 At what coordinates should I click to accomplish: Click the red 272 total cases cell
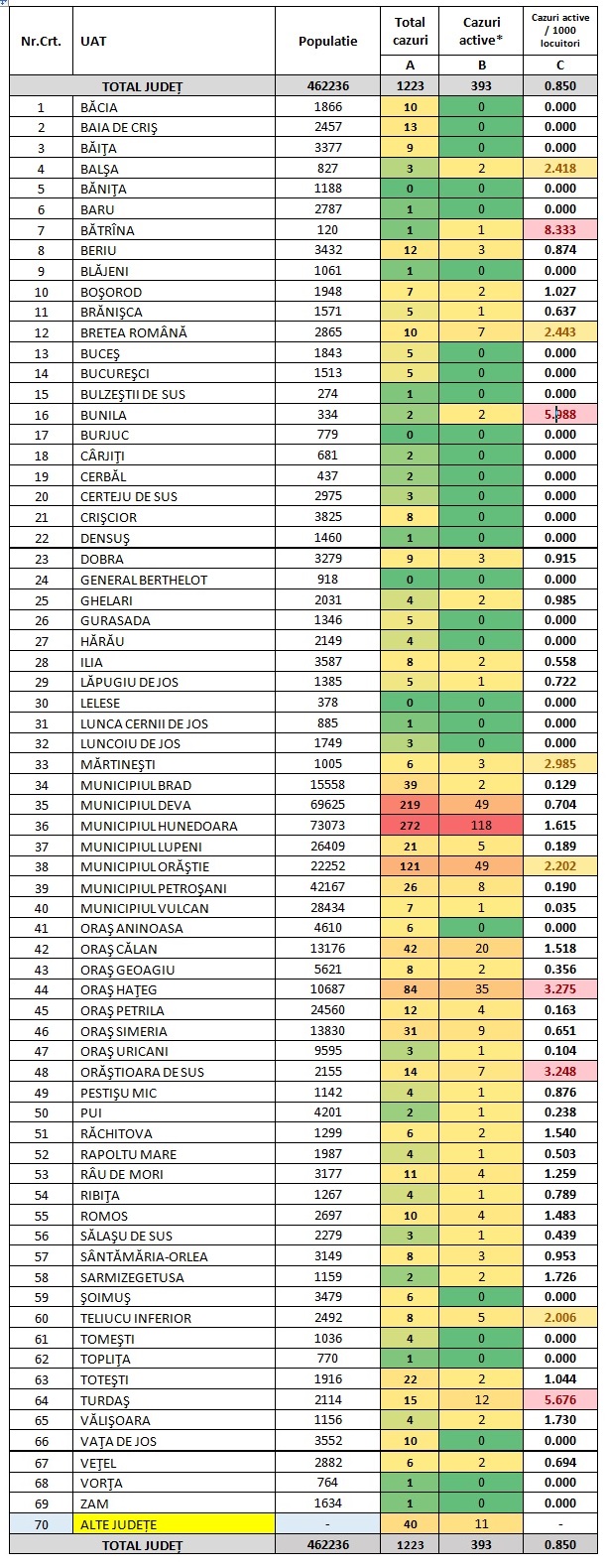point(410,826)
